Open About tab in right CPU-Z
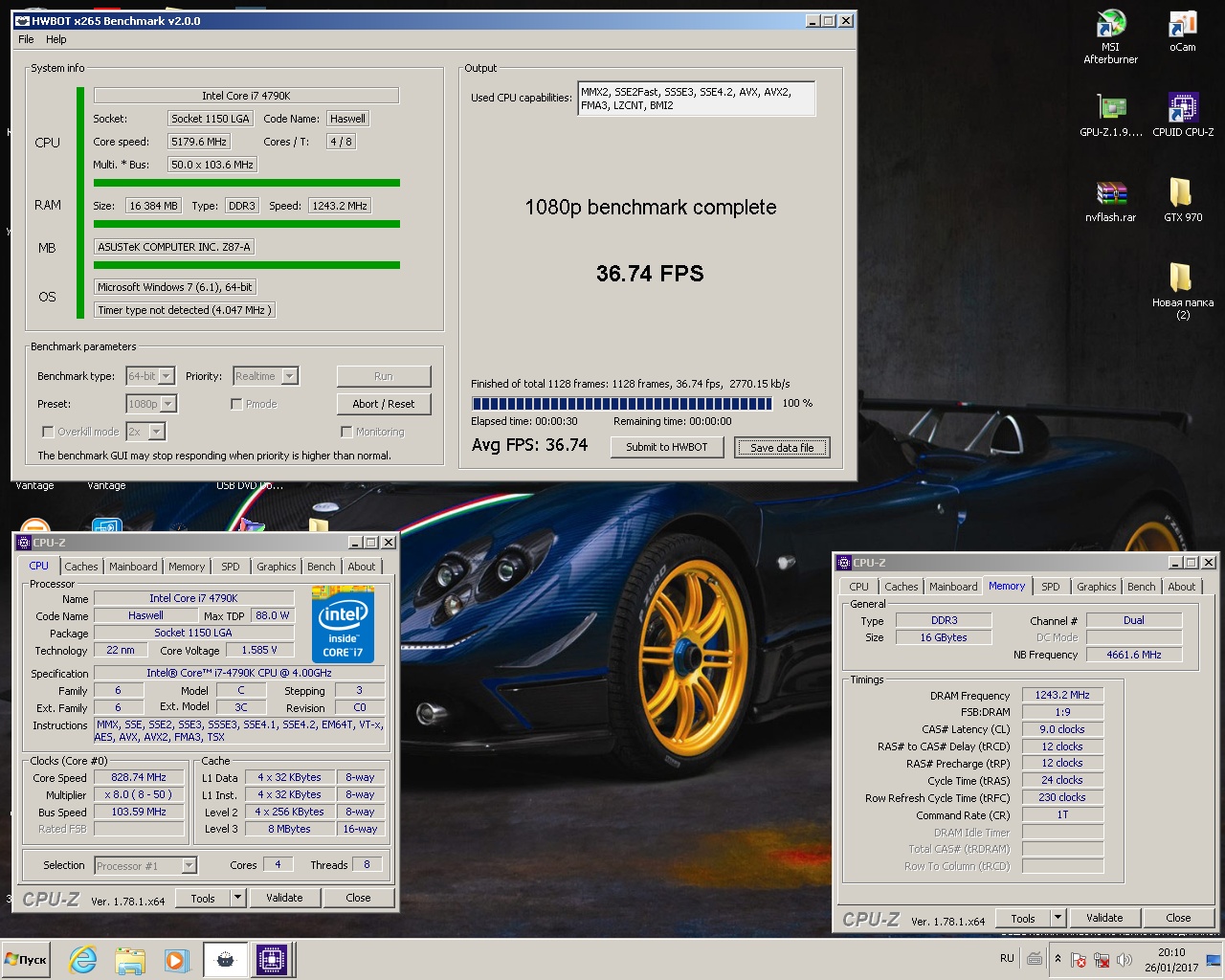The image size is (1225, 980). [x=1182, y=587]
